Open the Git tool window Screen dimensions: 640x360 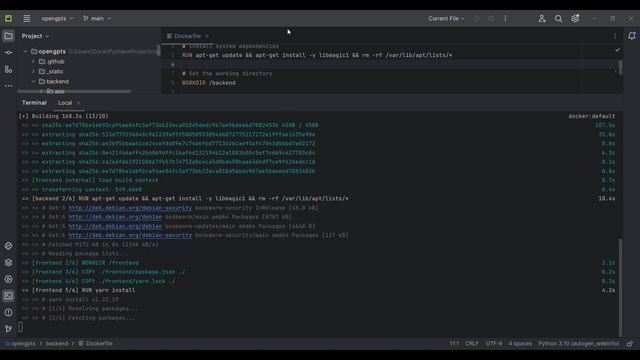click(x=8, y=329)
